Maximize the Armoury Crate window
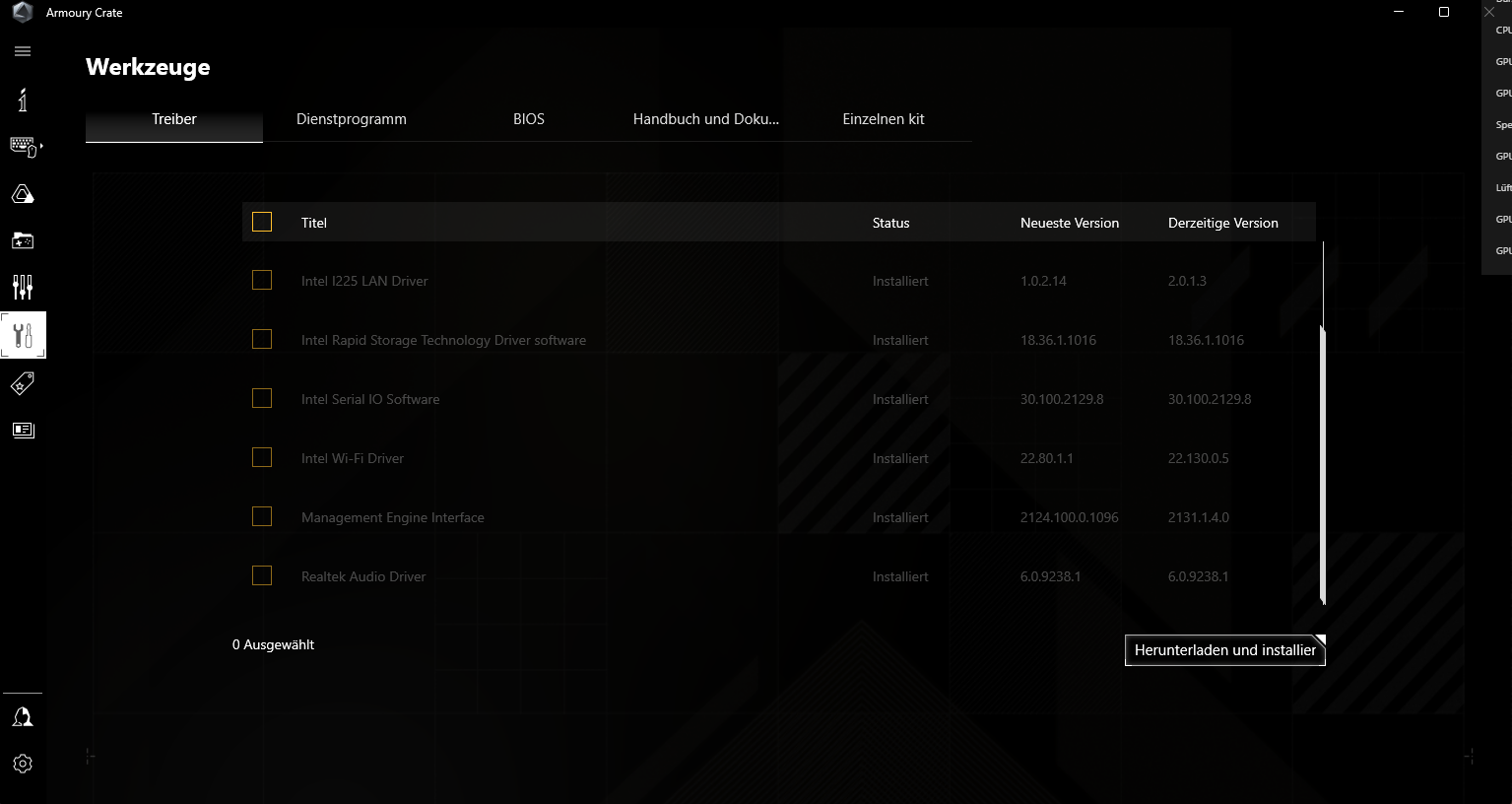 (1444, 12)
